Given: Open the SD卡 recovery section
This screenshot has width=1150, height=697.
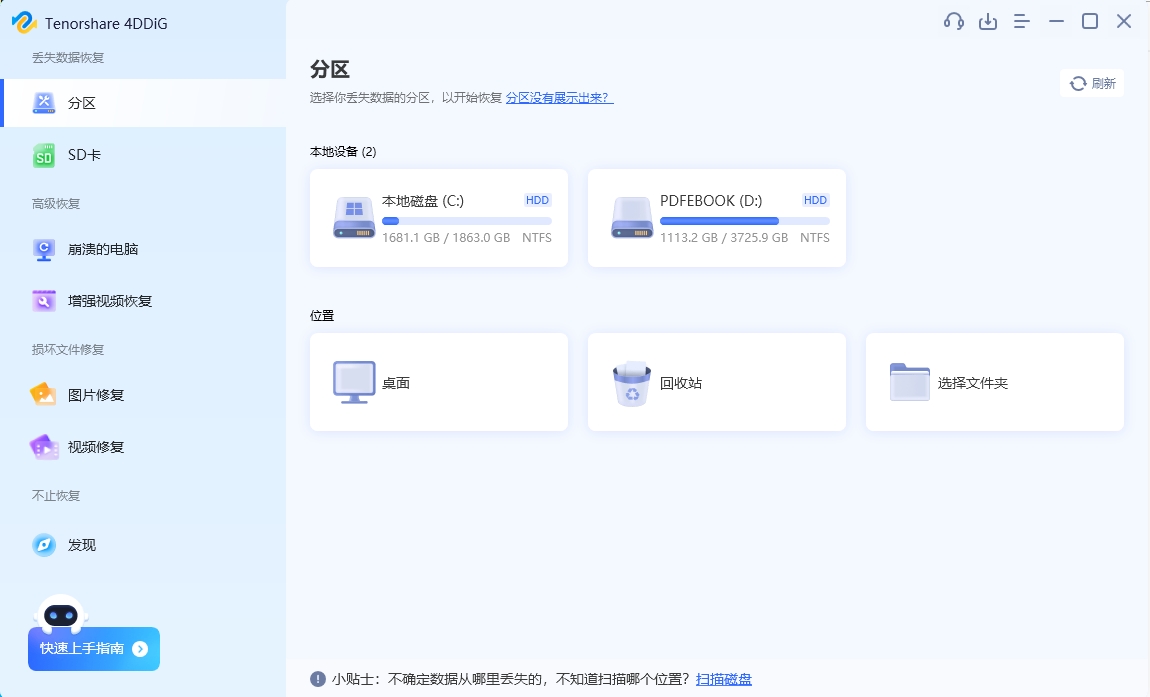Looking at the screenshot, I should (143, 155).
